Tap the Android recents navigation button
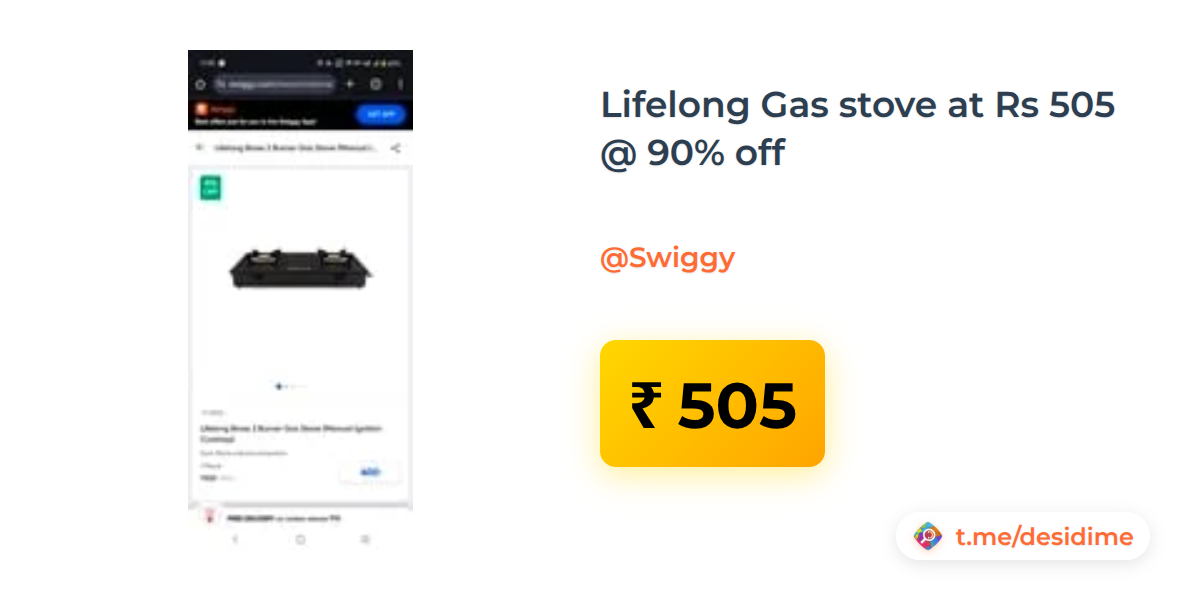This screenshot has height=600, width=1200. coord(365,539)
